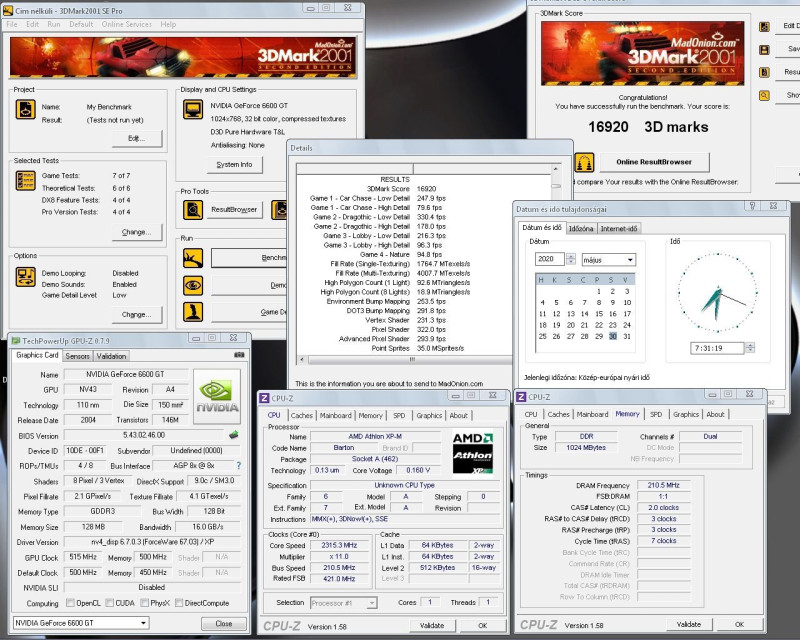
Task: Click the Bus Interface question mark icon
Action: (238, 465)
